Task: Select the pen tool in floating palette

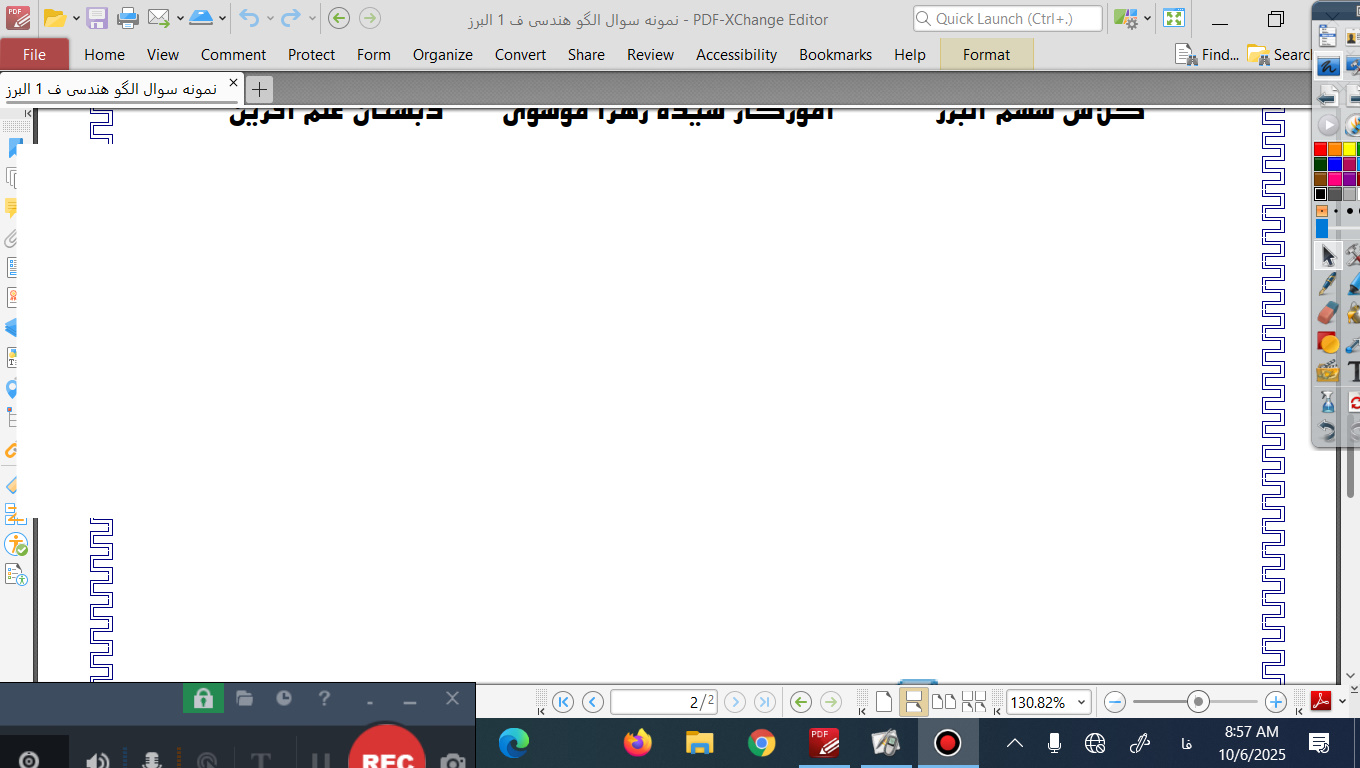Action: click(x=1327, y=284)
